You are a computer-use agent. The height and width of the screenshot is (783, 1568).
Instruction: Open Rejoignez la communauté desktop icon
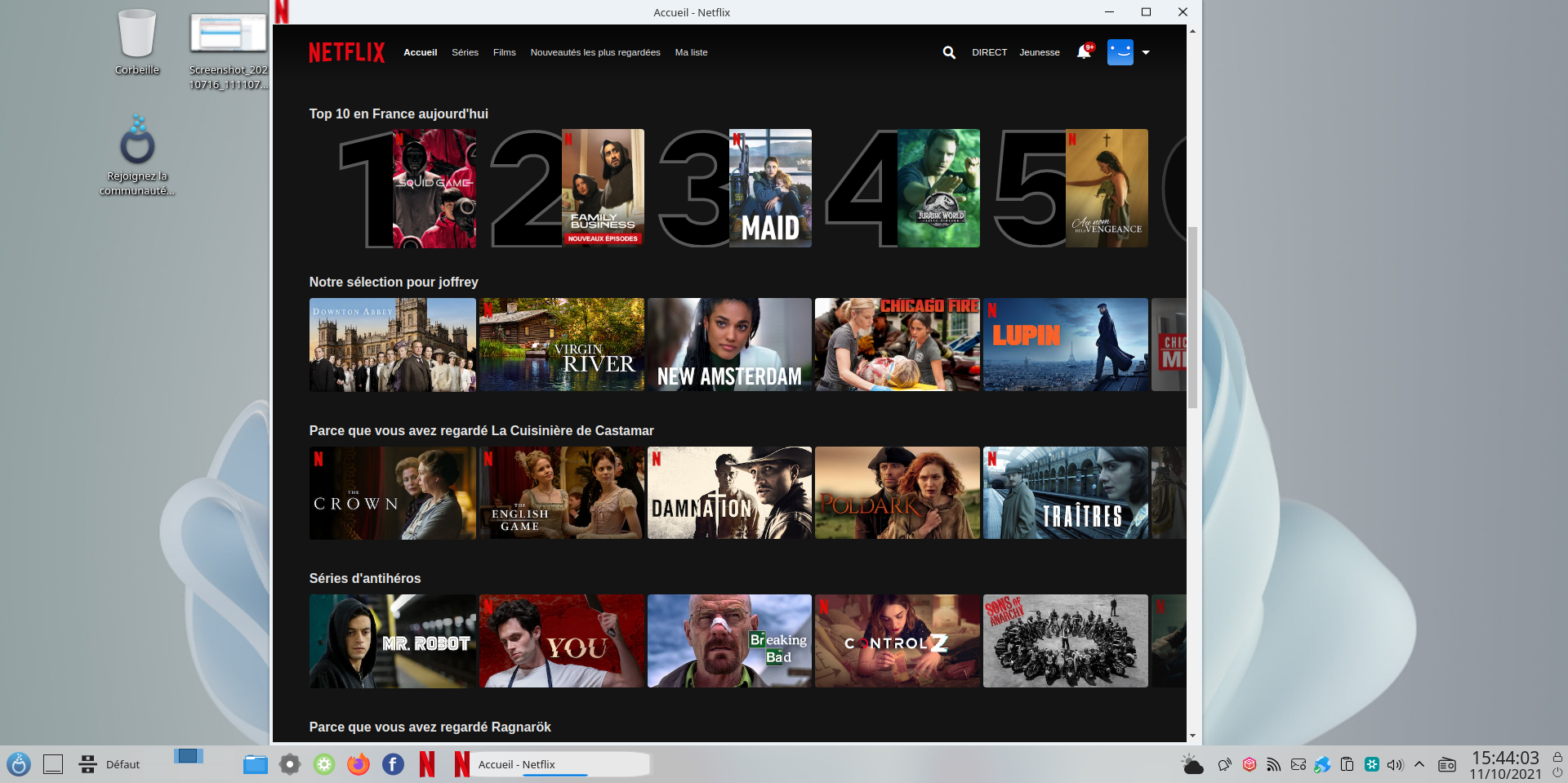point(137,155)
